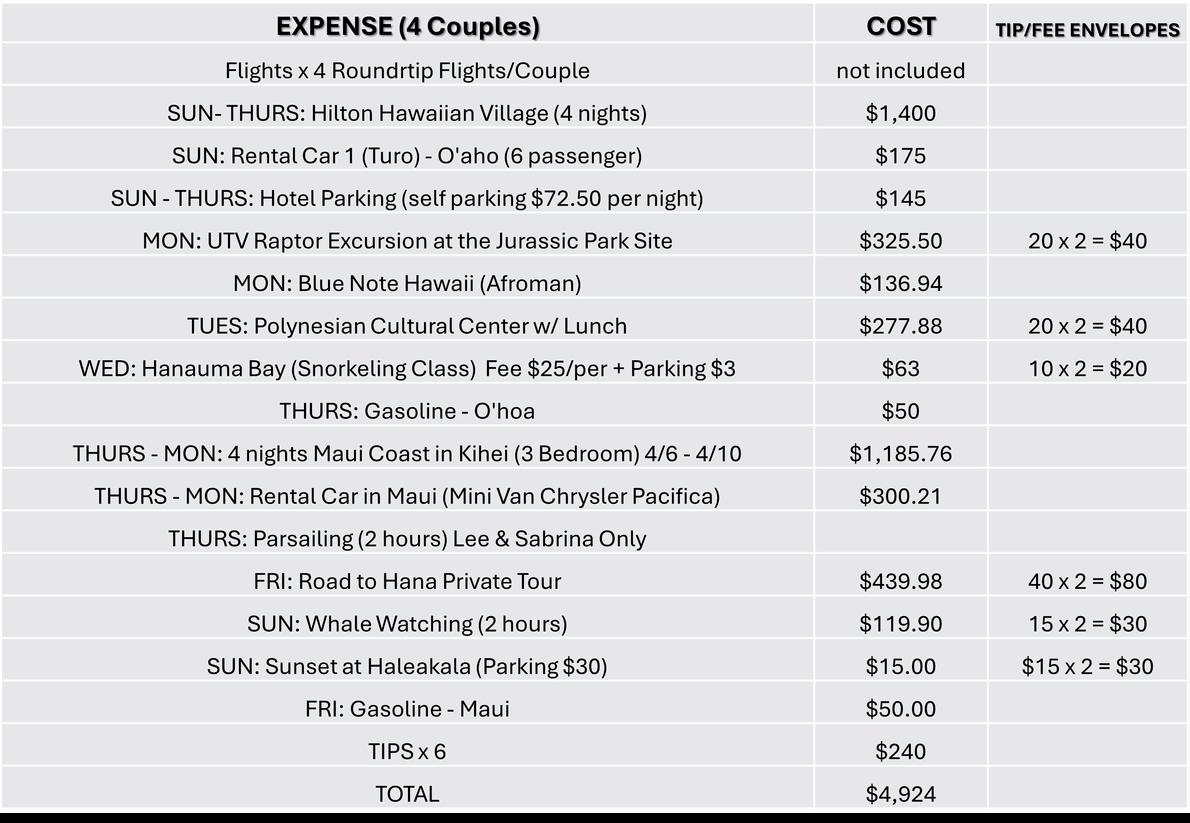Click the Hanauma Bay snorkeling expense cell
This screenshot has height=823, width=1190.
coord(407,369)
